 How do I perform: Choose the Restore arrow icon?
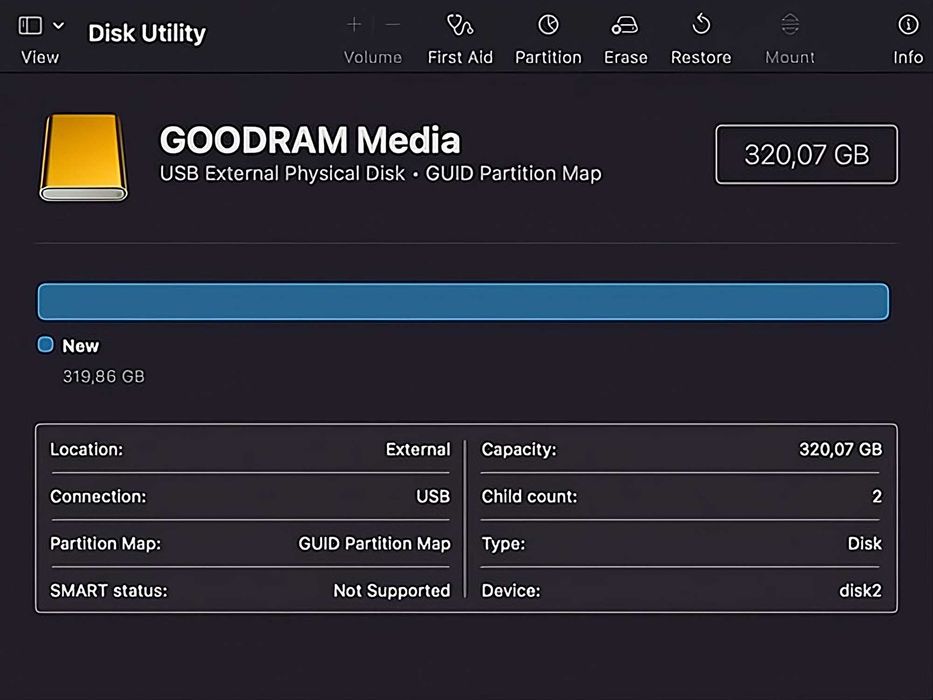tap(701, 25)
